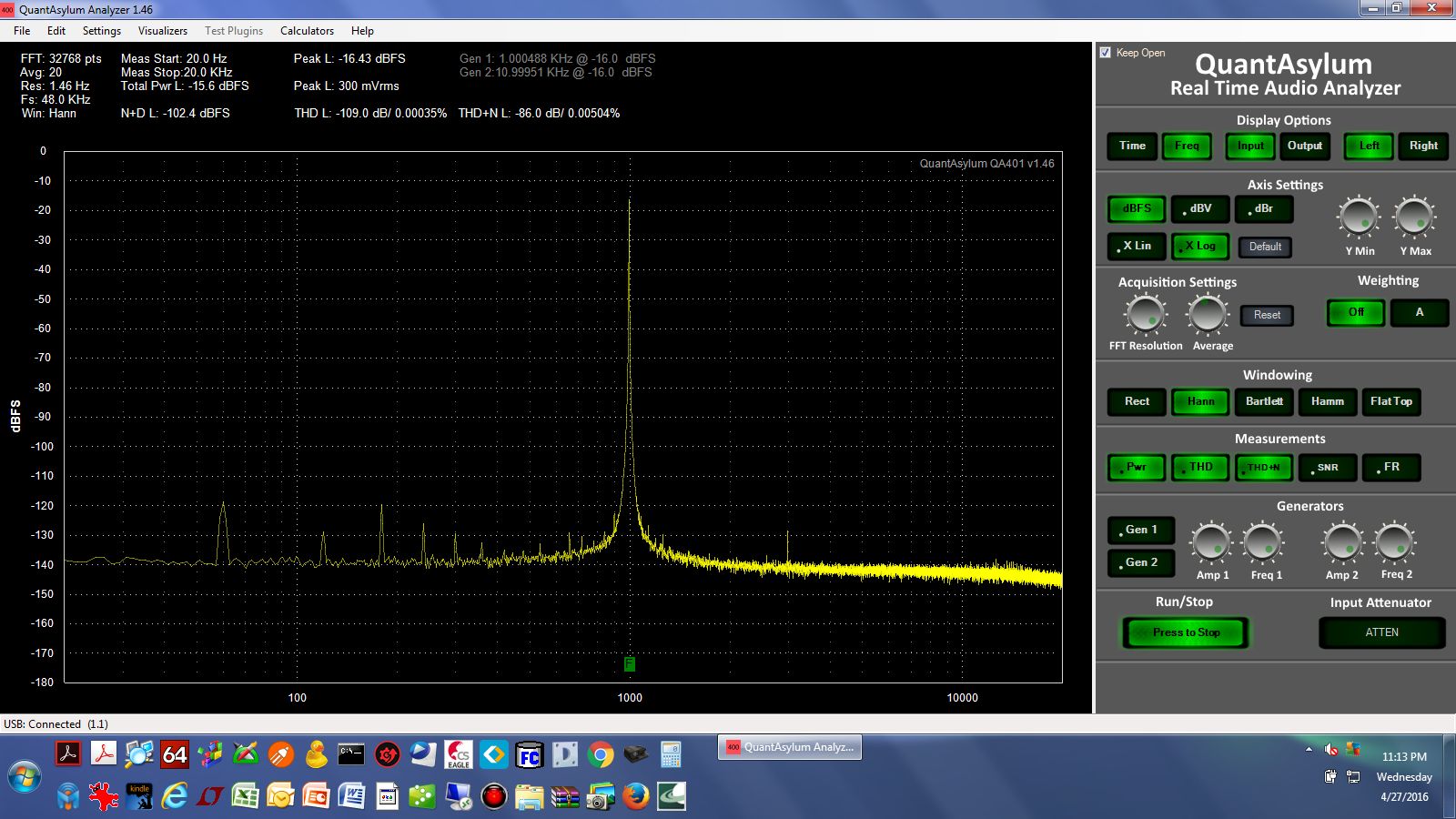Click the Amp 2 knob
The width and height of the screenshot is (1456, 819).
(x=1342, y=543)
